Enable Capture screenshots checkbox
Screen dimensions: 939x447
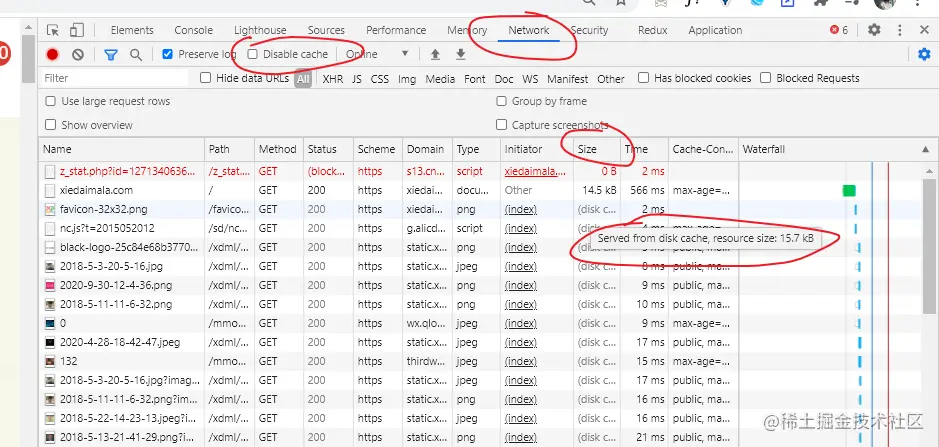coord(501,125)
